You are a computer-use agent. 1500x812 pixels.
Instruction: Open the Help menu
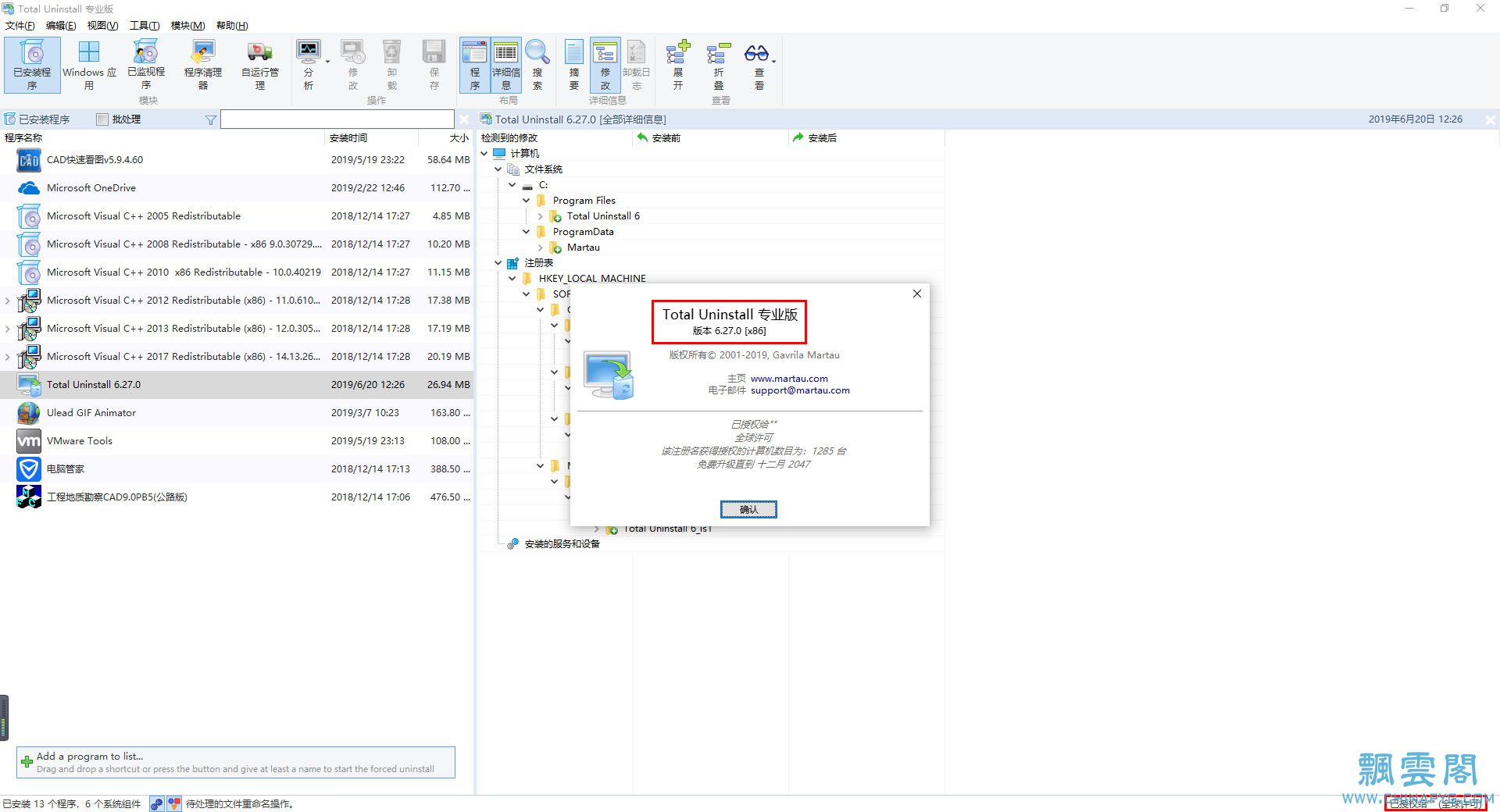[x=232, y=26]
